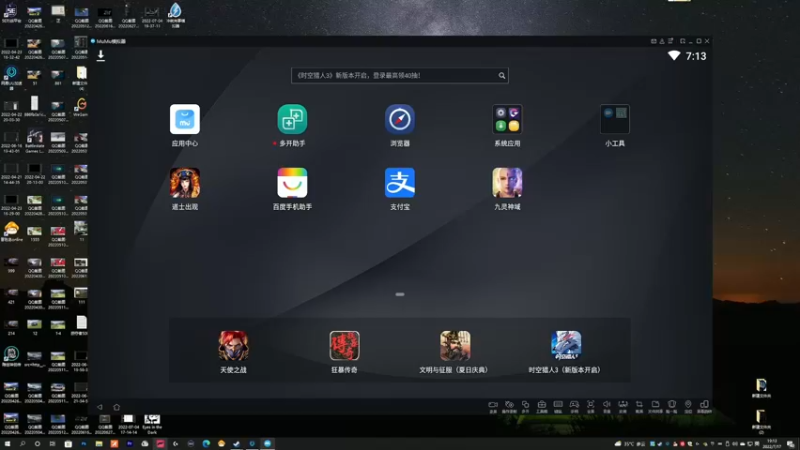Launch 文明与征服 from the dock
Viewport: 800px width, 450px height.
455,345
